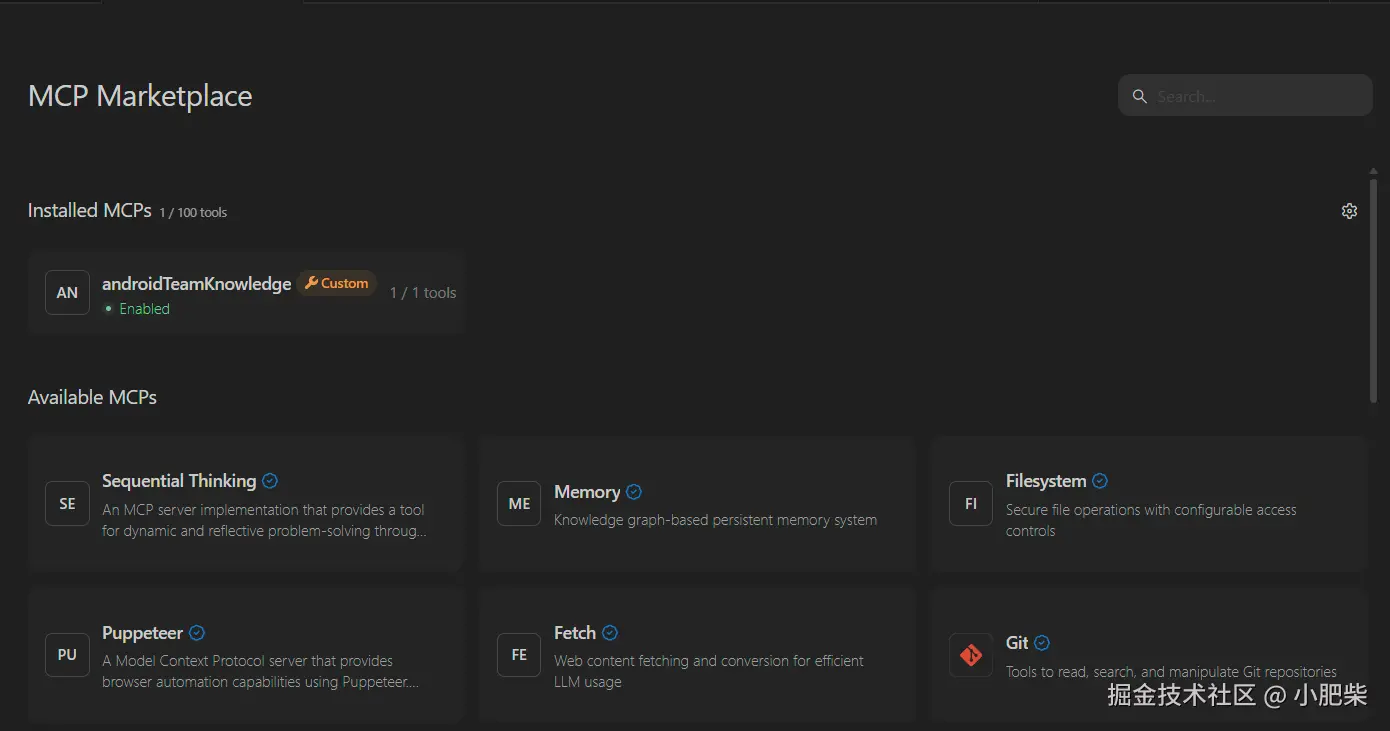The width and height of the screenshot is (1390, 731).
Task: Open the Git MCP title
Action: click(x=1017, y=643)
